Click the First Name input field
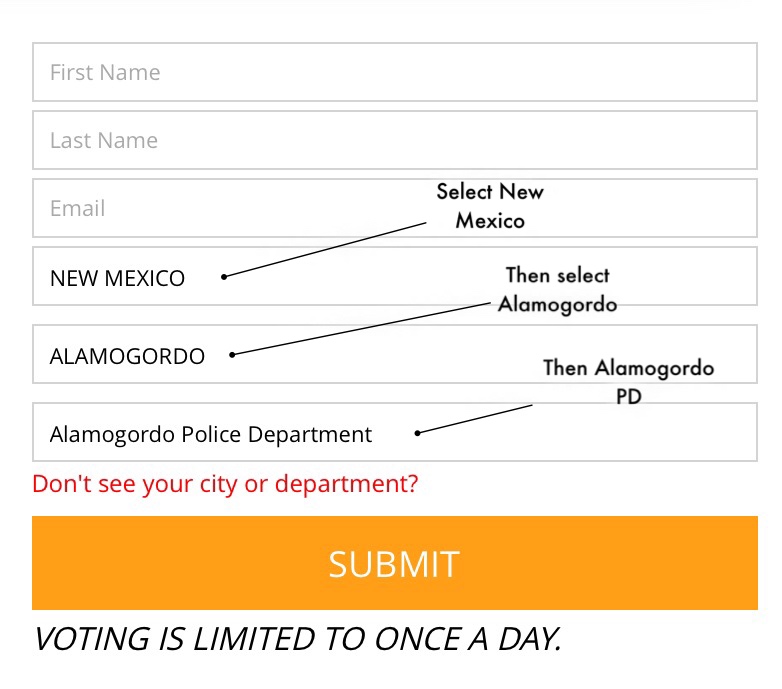Viewport: 782px width, 689px height. (394, 72)
